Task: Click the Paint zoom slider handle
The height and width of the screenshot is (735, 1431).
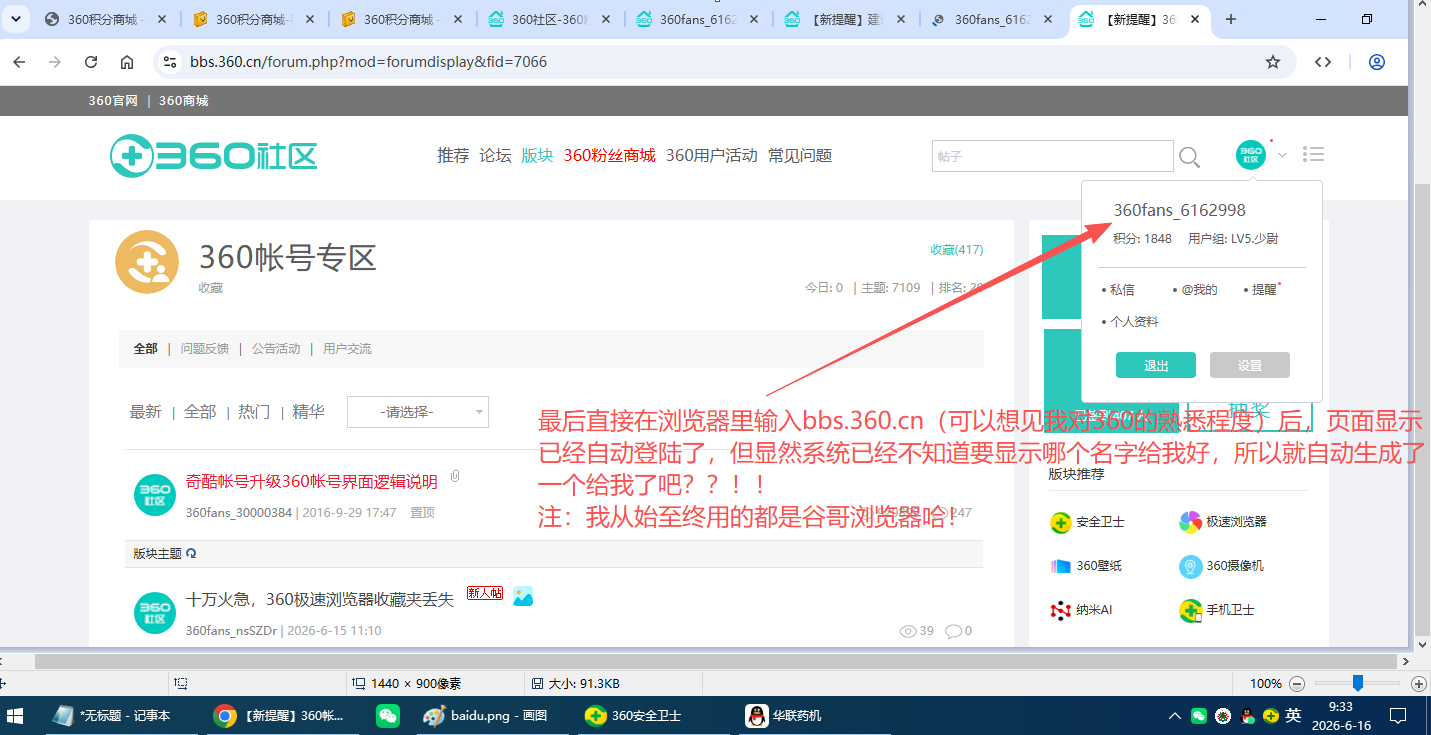Action: click(x=1358, y=683)
